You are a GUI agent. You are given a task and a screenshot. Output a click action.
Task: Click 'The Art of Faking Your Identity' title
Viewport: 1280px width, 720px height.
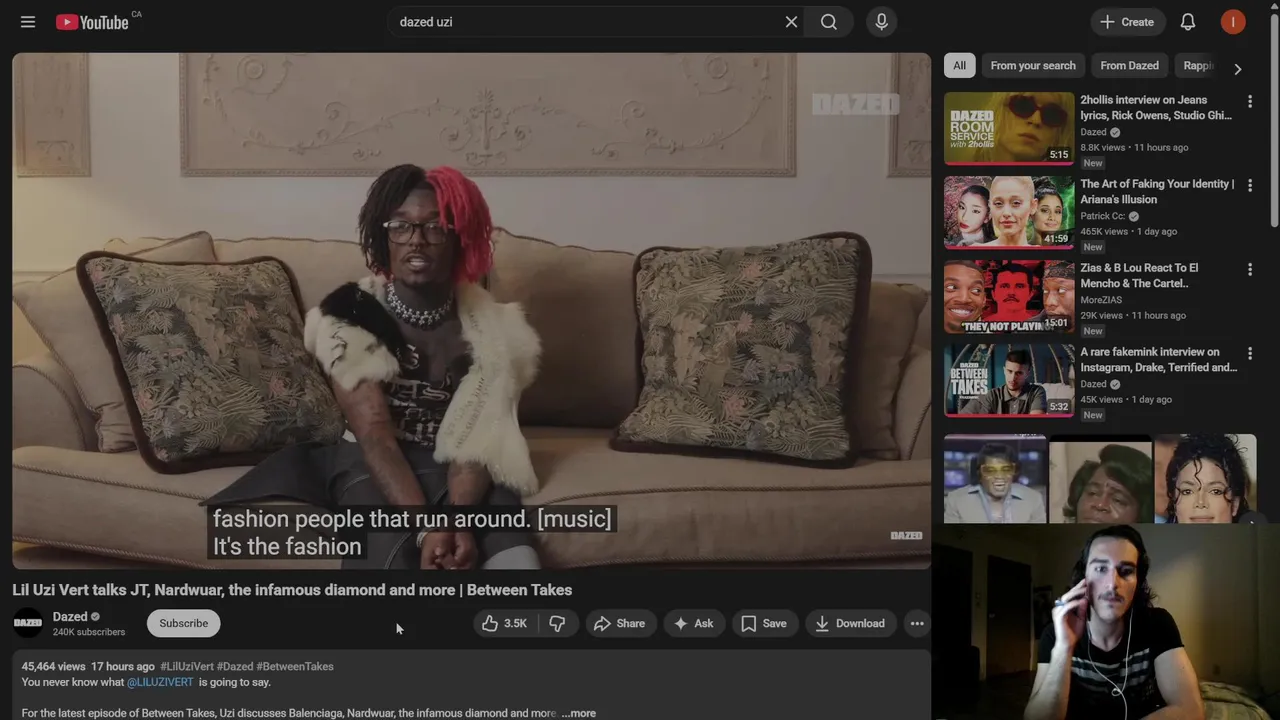[x=1157, y=192]
